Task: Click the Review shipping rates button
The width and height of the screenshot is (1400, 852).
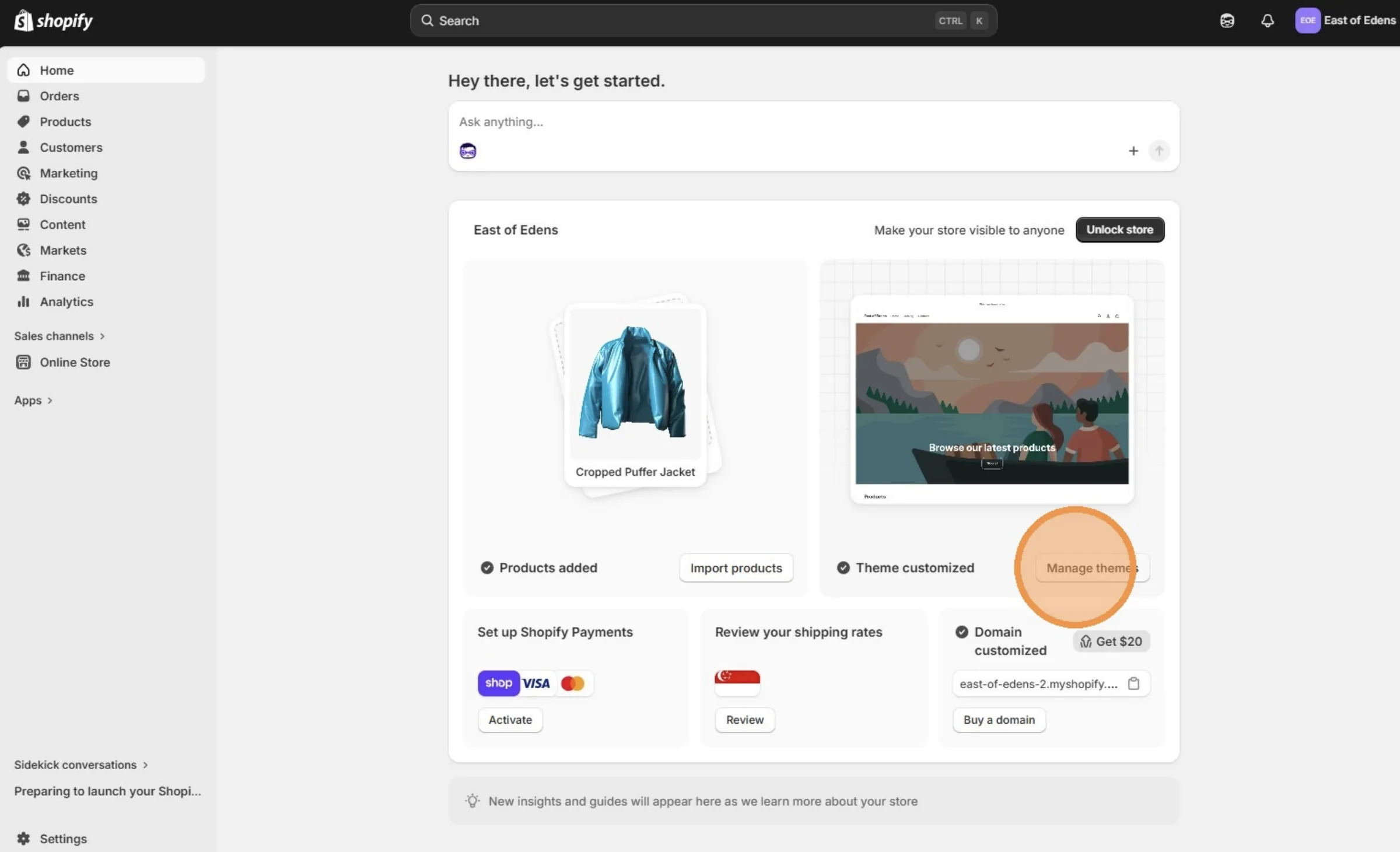Action: (x=744, y=720)
